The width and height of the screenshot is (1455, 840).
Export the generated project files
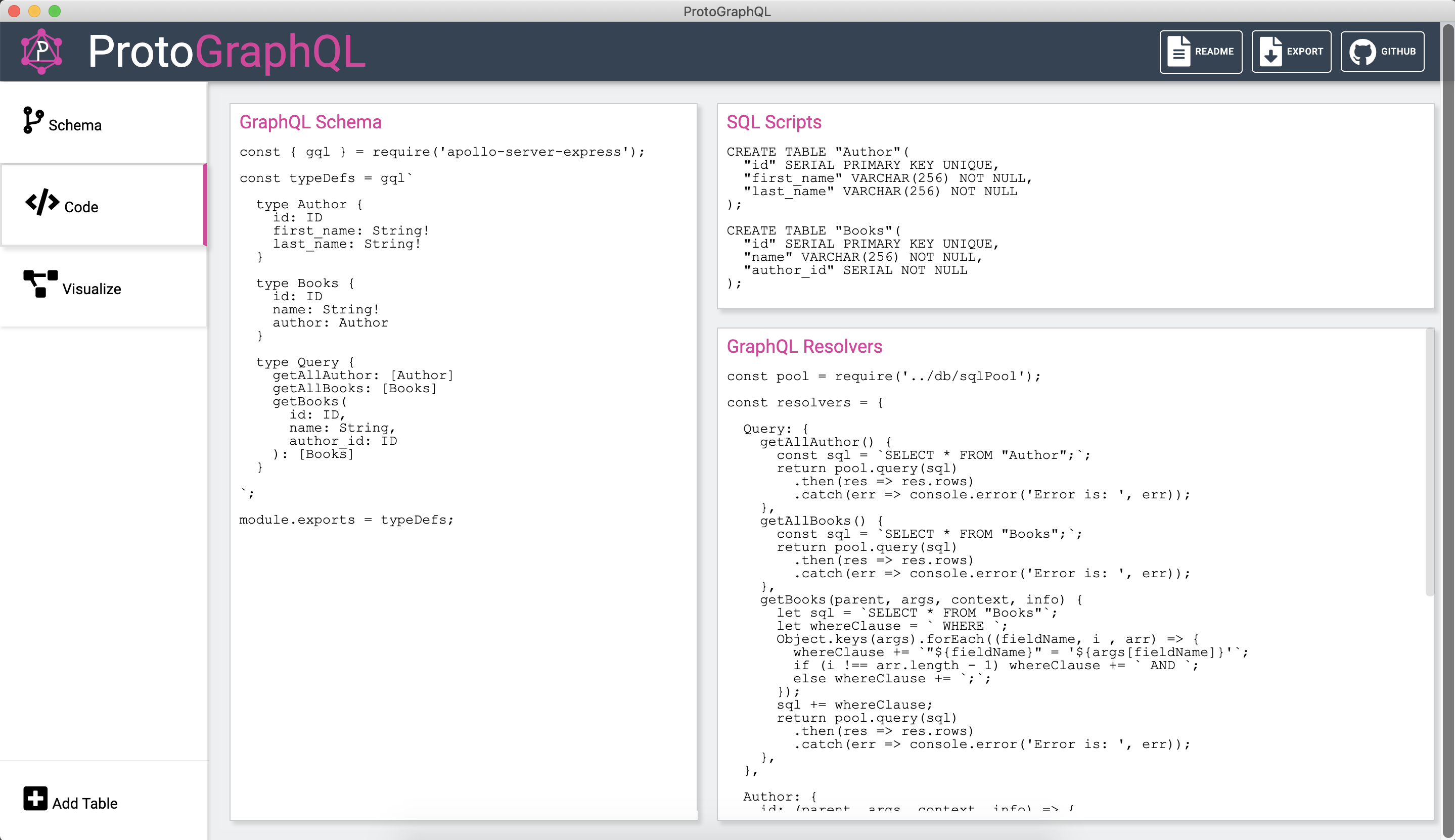(x=1291, y=52)
